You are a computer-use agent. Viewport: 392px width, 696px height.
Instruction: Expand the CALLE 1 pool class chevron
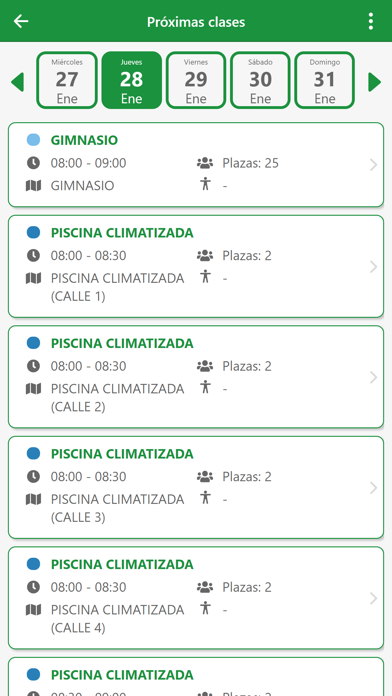pos(373,267)
